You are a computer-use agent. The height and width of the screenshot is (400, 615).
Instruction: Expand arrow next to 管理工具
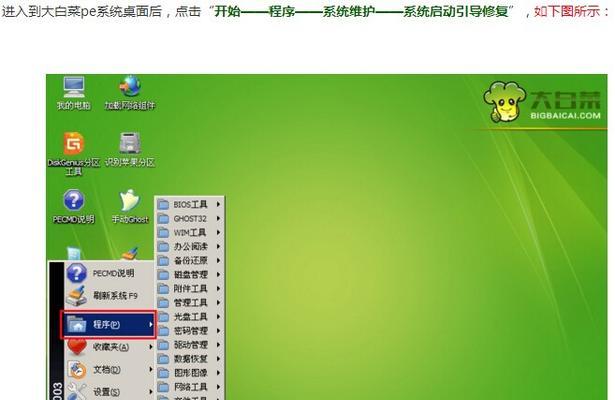pos(218,303)
